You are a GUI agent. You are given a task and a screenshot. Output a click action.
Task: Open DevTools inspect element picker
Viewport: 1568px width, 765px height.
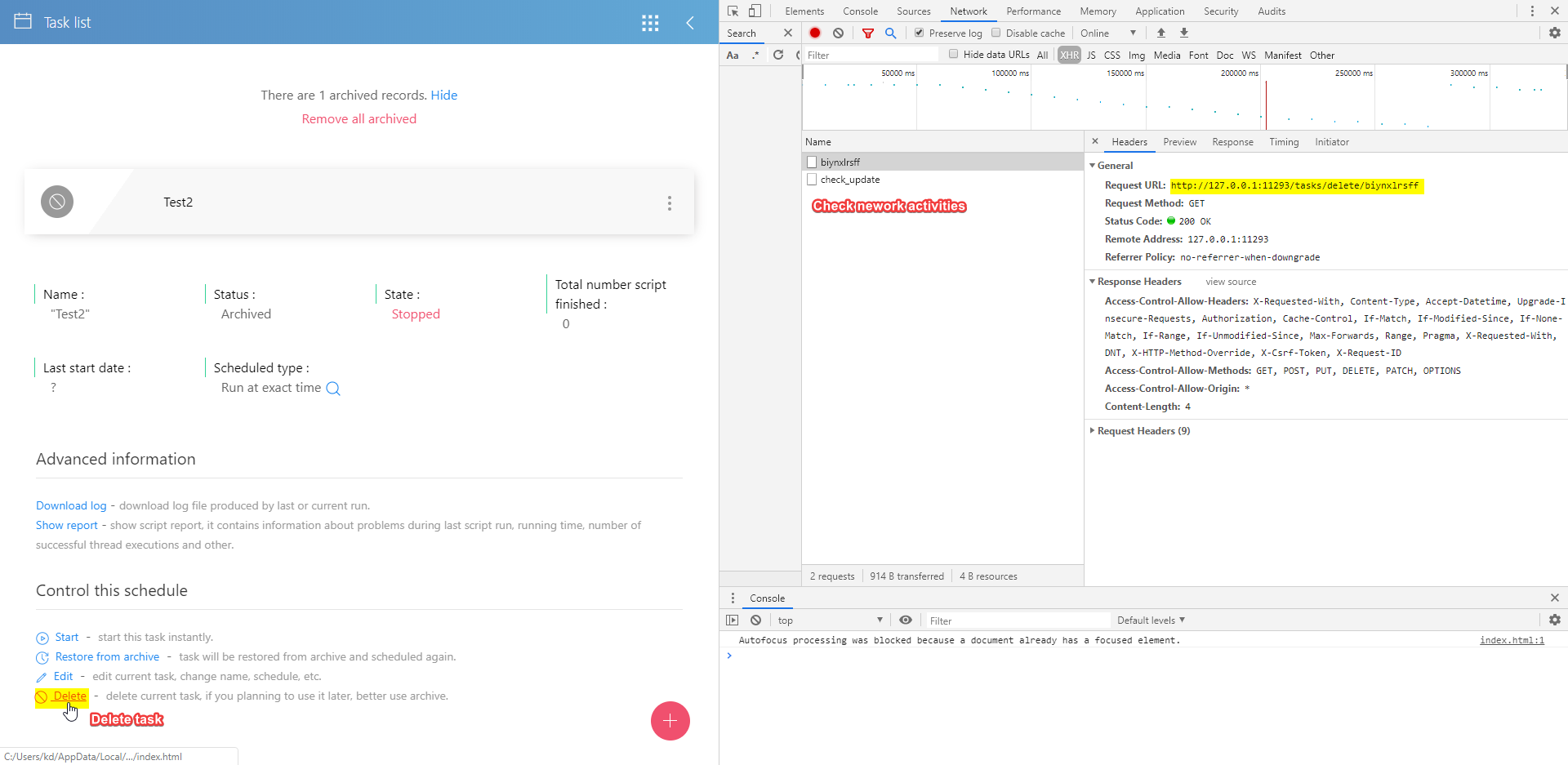pos(733,11)
